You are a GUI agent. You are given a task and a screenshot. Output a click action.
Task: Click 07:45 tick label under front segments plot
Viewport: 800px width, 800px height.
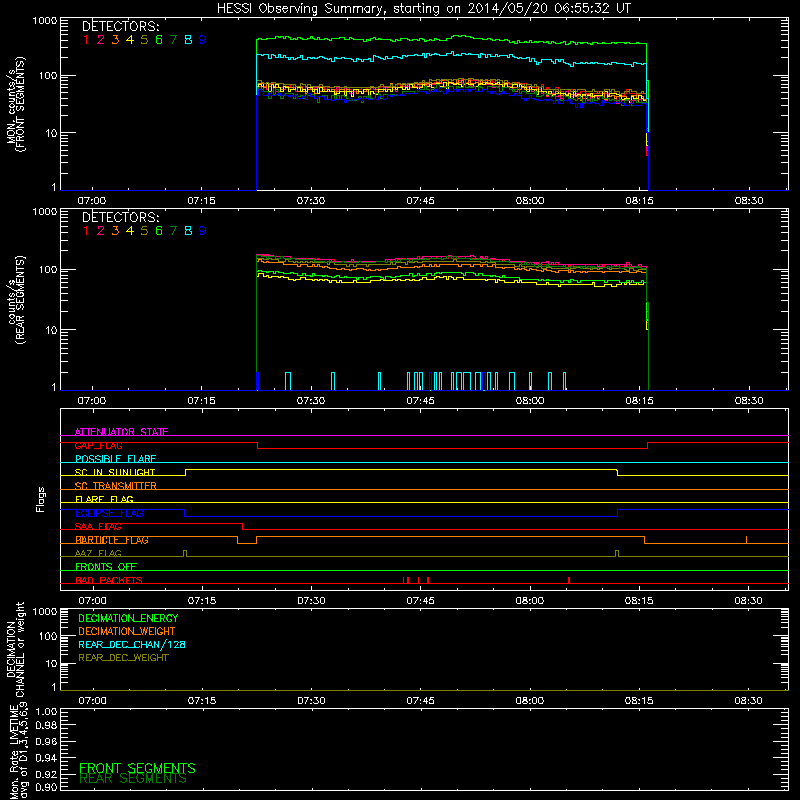click(x=420, y=201)
